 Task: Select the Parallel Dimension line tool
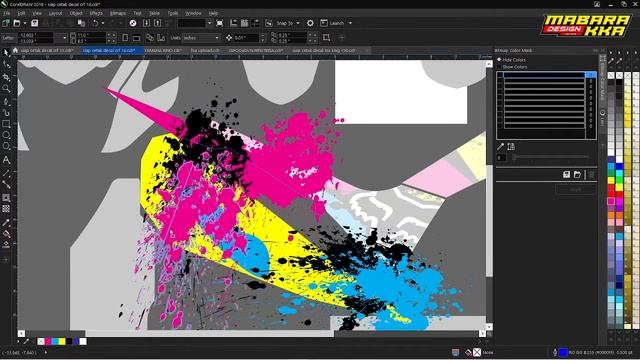(6, 173)
